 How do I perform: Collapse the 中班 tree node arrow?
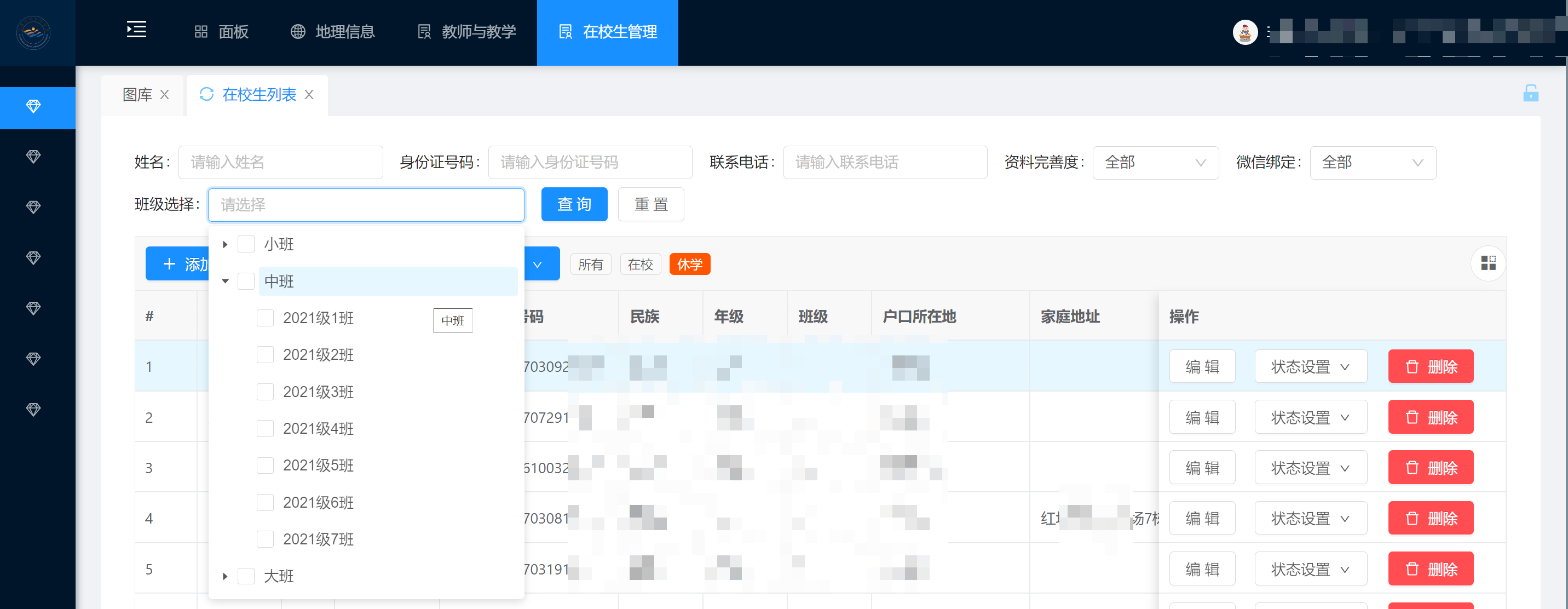pyautogui.click(x=225, y=281)
